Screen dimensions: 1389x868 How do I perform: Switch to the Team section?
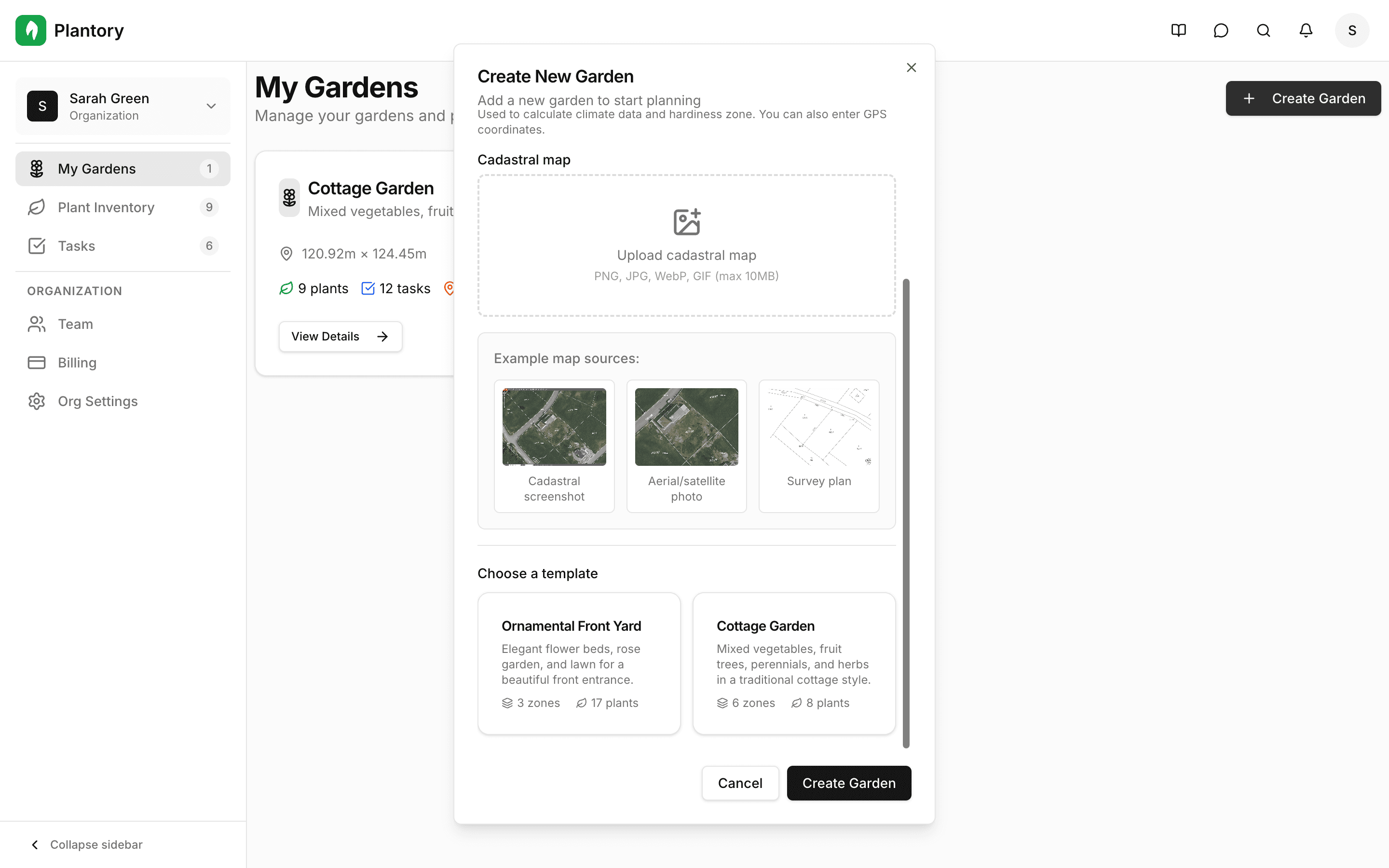pyautogui.click(x=75, y=324)
